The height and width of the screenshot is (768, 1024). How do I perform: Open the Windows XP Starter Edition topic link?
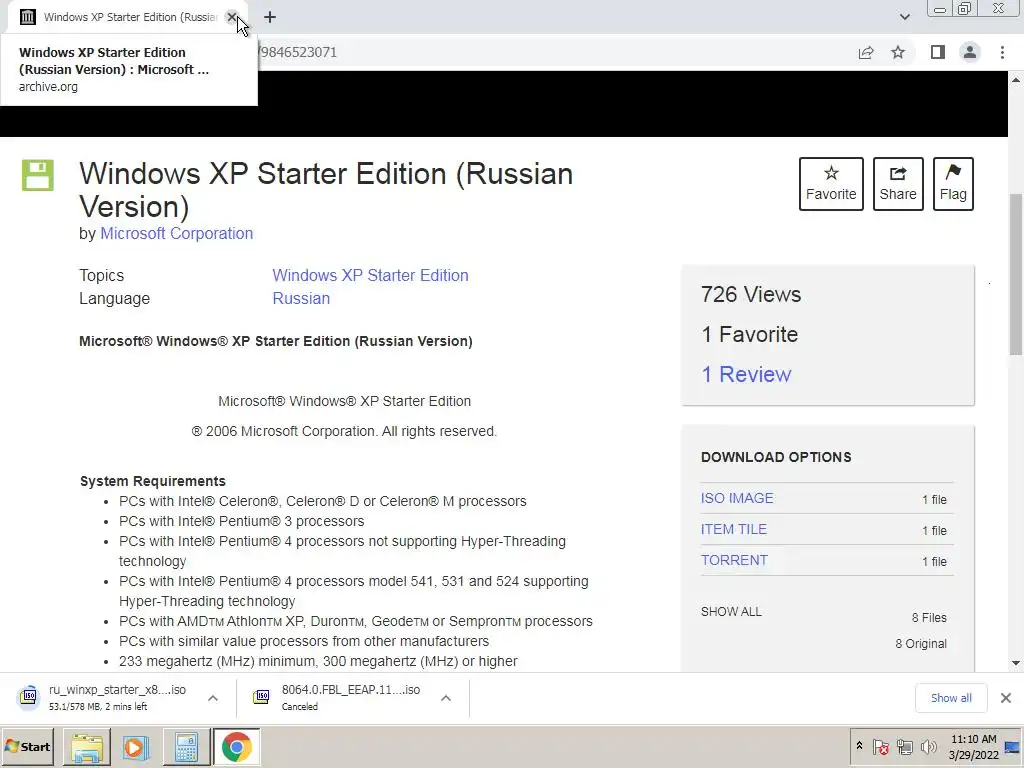[370, 275]
